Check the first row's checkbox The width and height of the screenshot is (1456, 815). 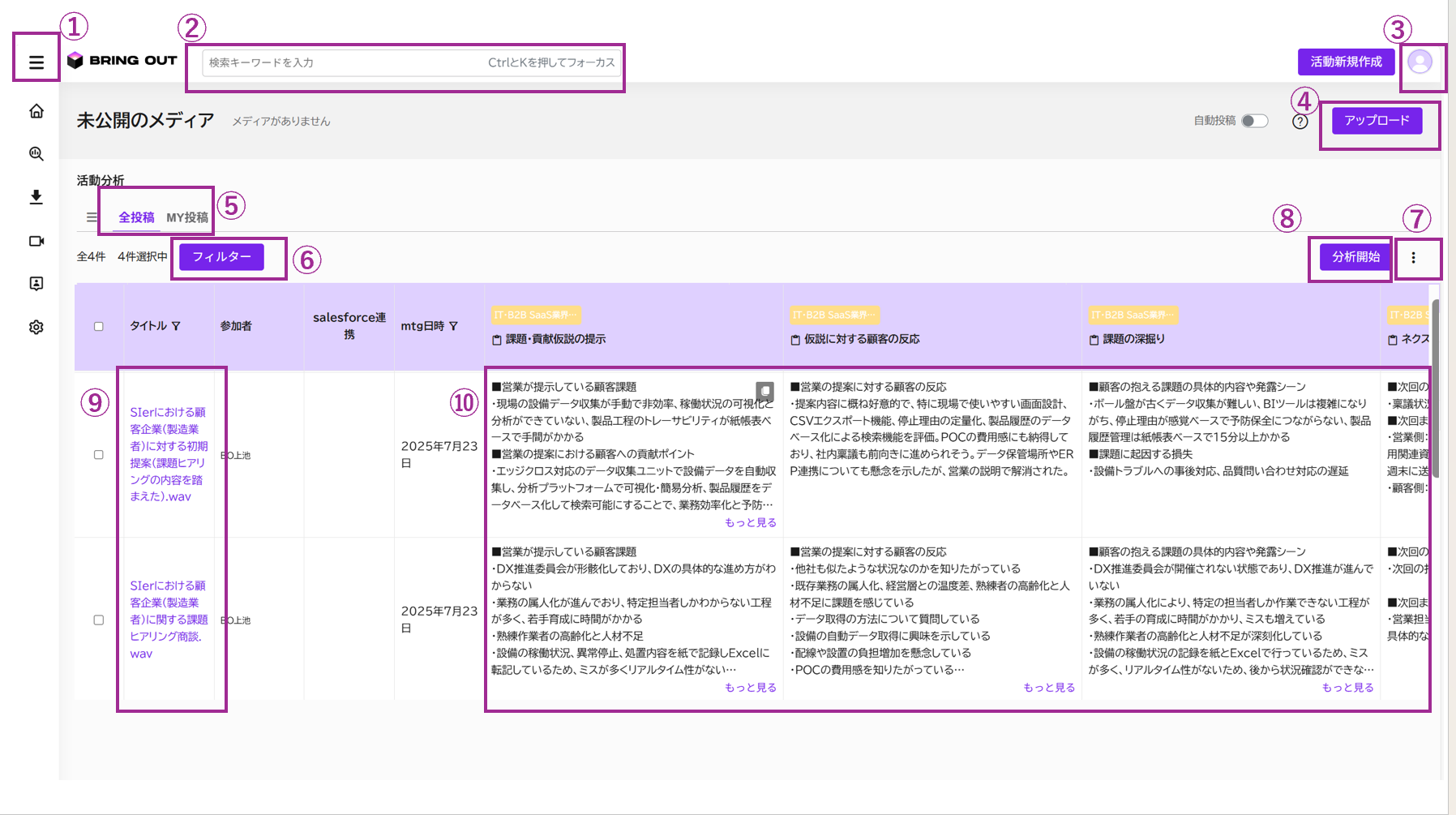[99, 455]
